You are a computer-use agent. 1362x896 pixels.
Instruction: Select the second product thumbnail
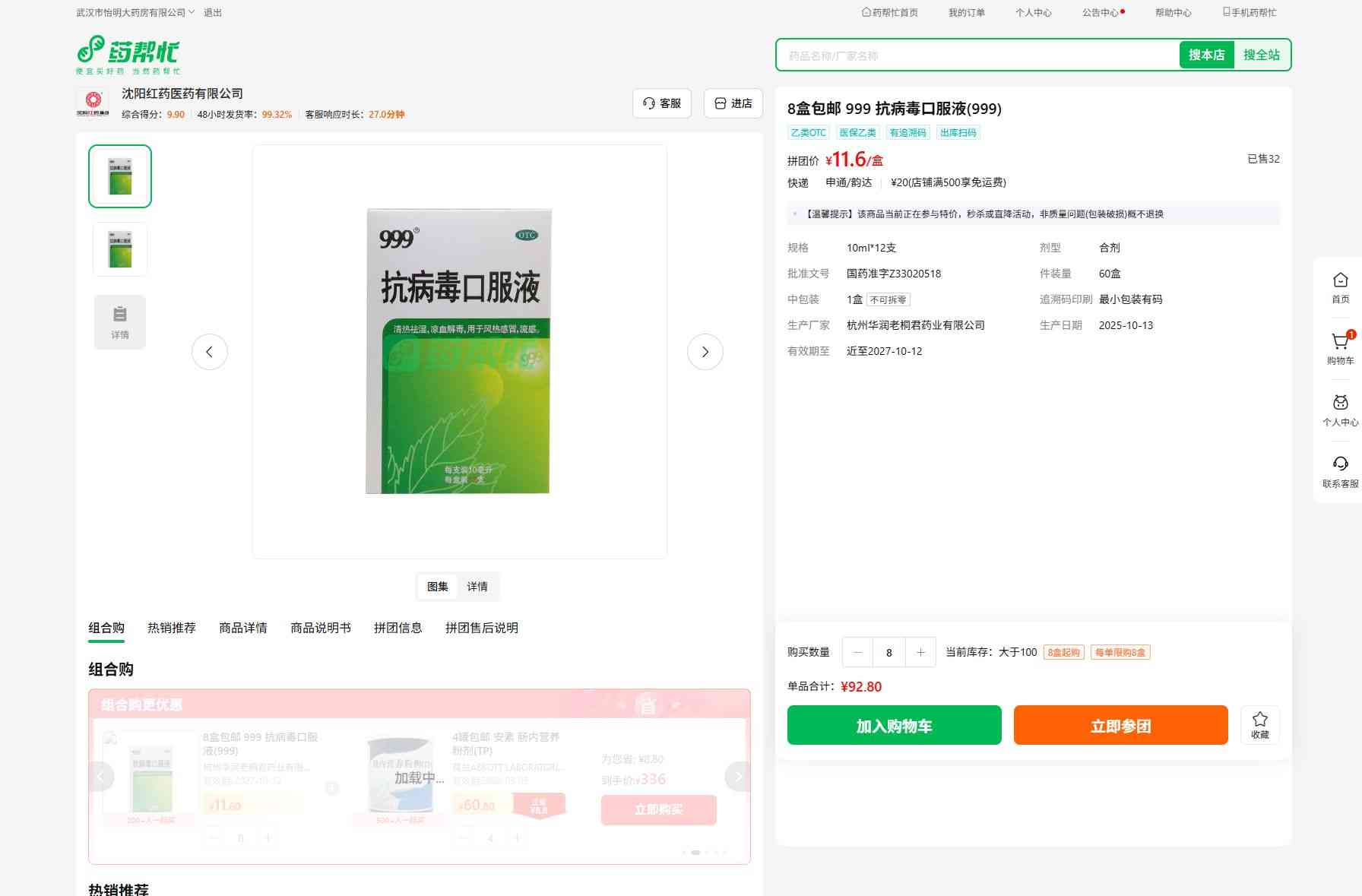tap(120, 249)
